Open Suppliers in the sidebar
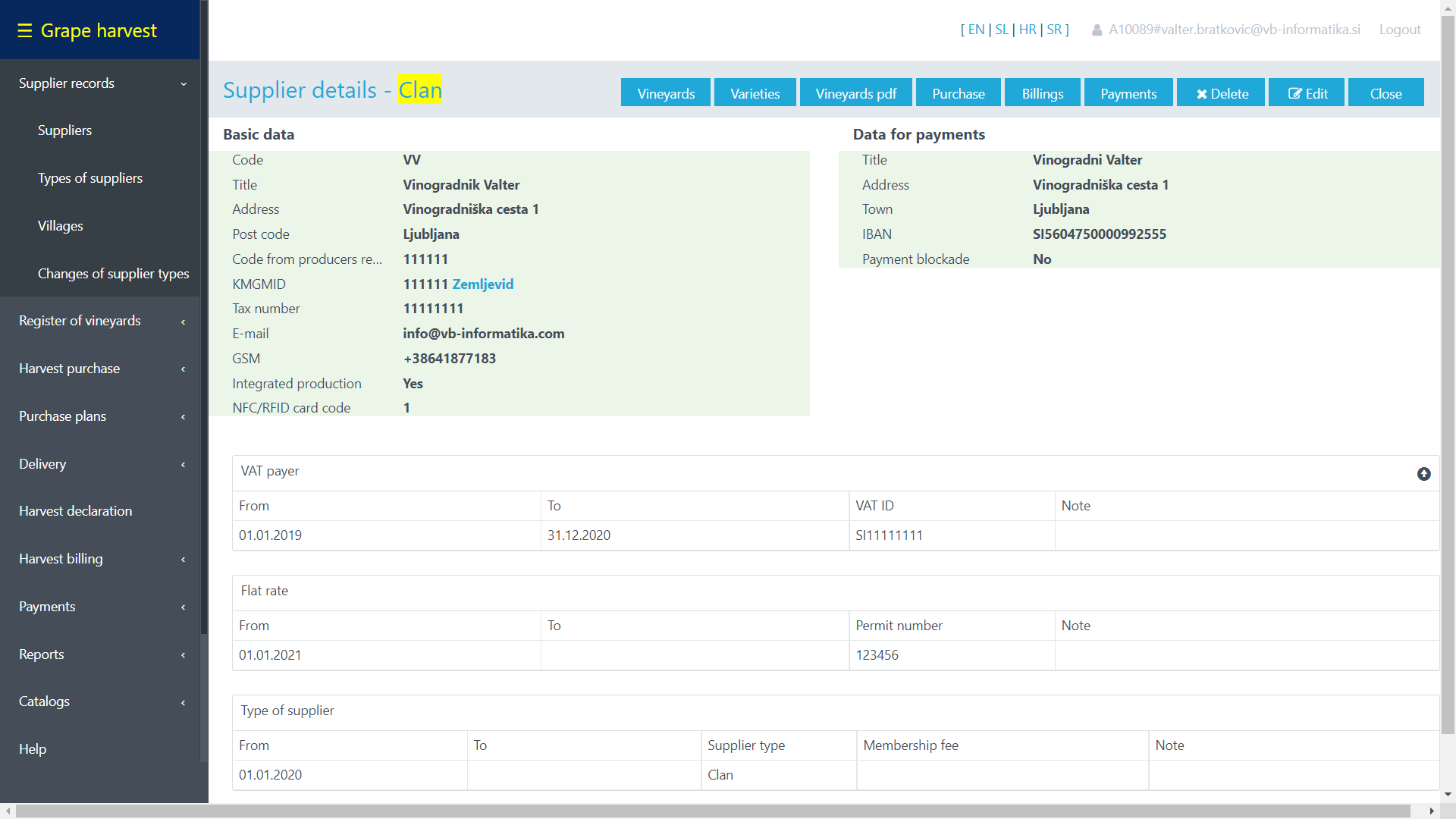The width and height of the screenshot is (1456, 819). [64, 130]
